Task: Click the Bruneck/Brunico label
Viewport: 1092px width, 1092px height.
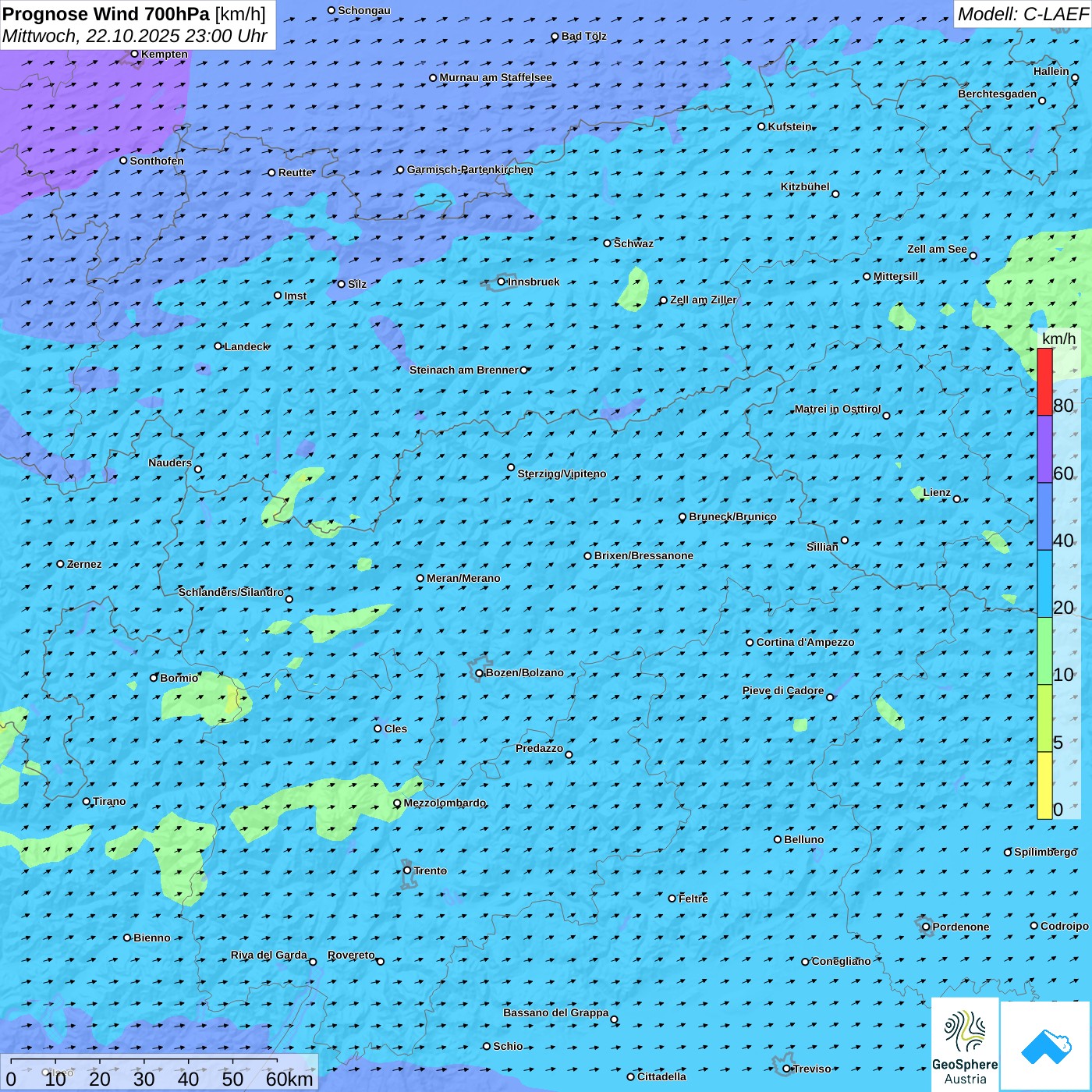Action: [x=732, y=516]
